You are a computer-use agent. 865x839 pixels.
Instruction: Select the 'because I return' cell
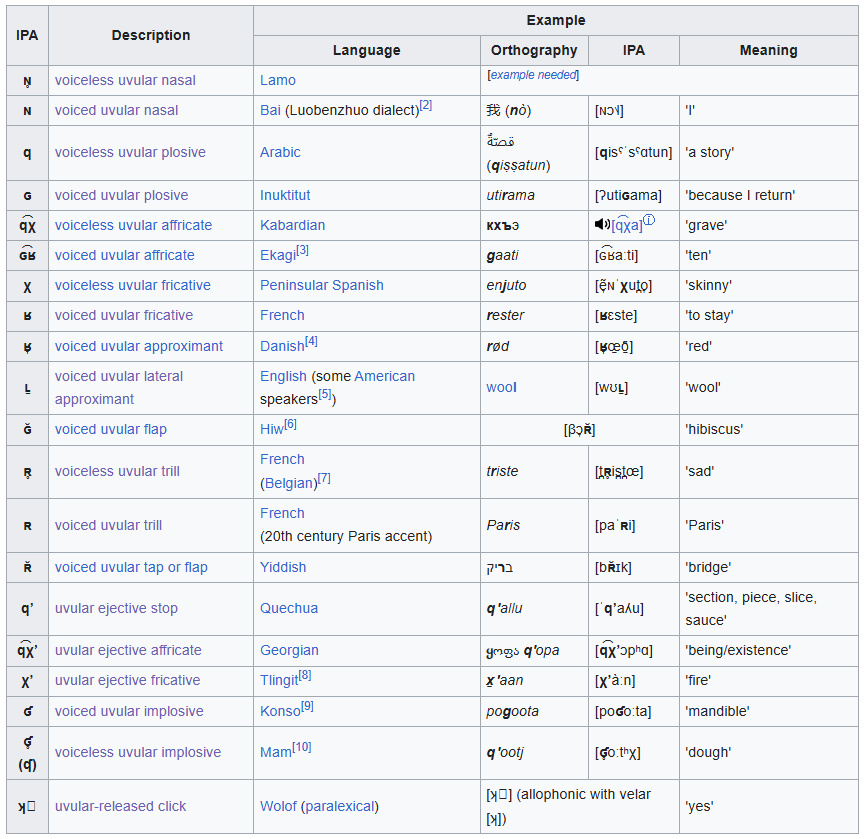pyautogui.click(x=768, y=195)
